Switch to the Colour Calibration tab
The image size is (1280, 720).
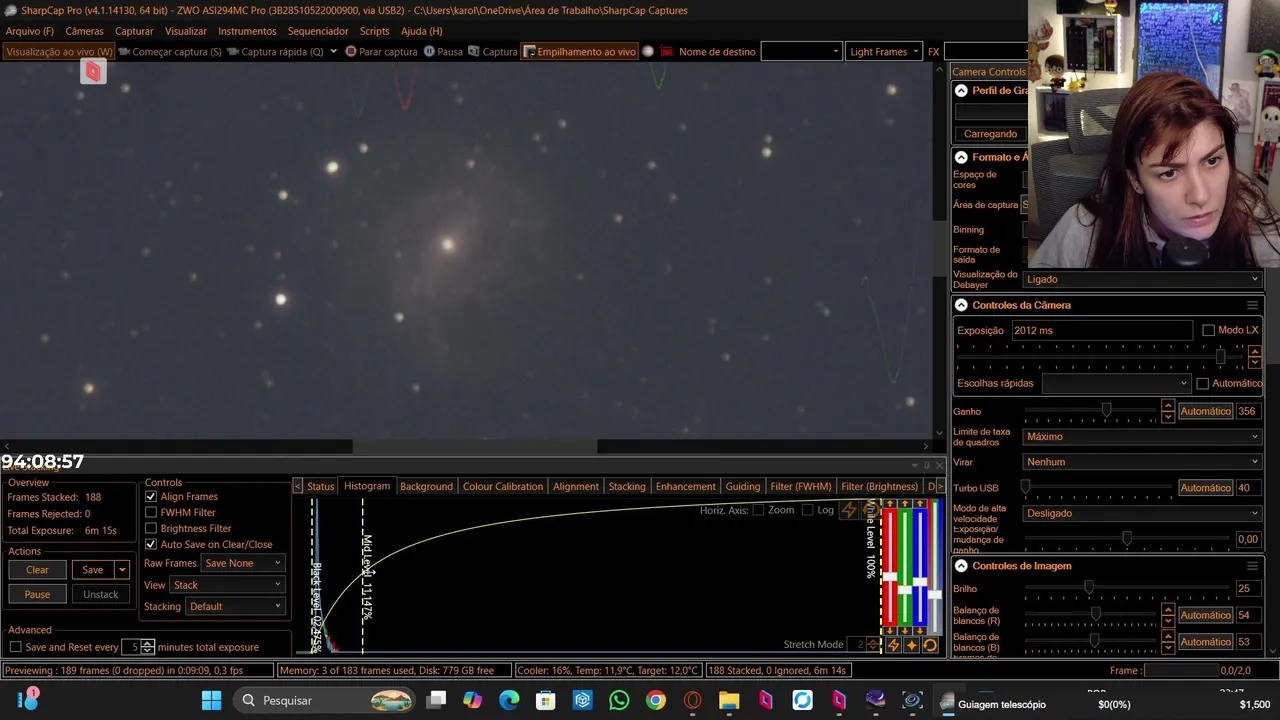point(503,486)
